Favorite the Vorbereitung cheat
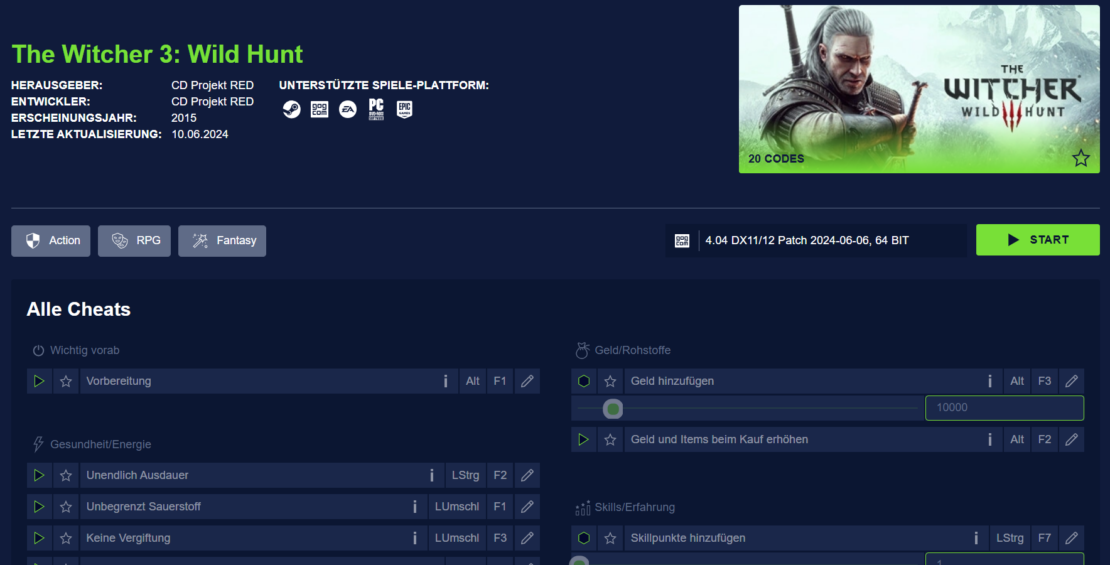This screenshot has width=1110, height=565. (x=66, y=381)
